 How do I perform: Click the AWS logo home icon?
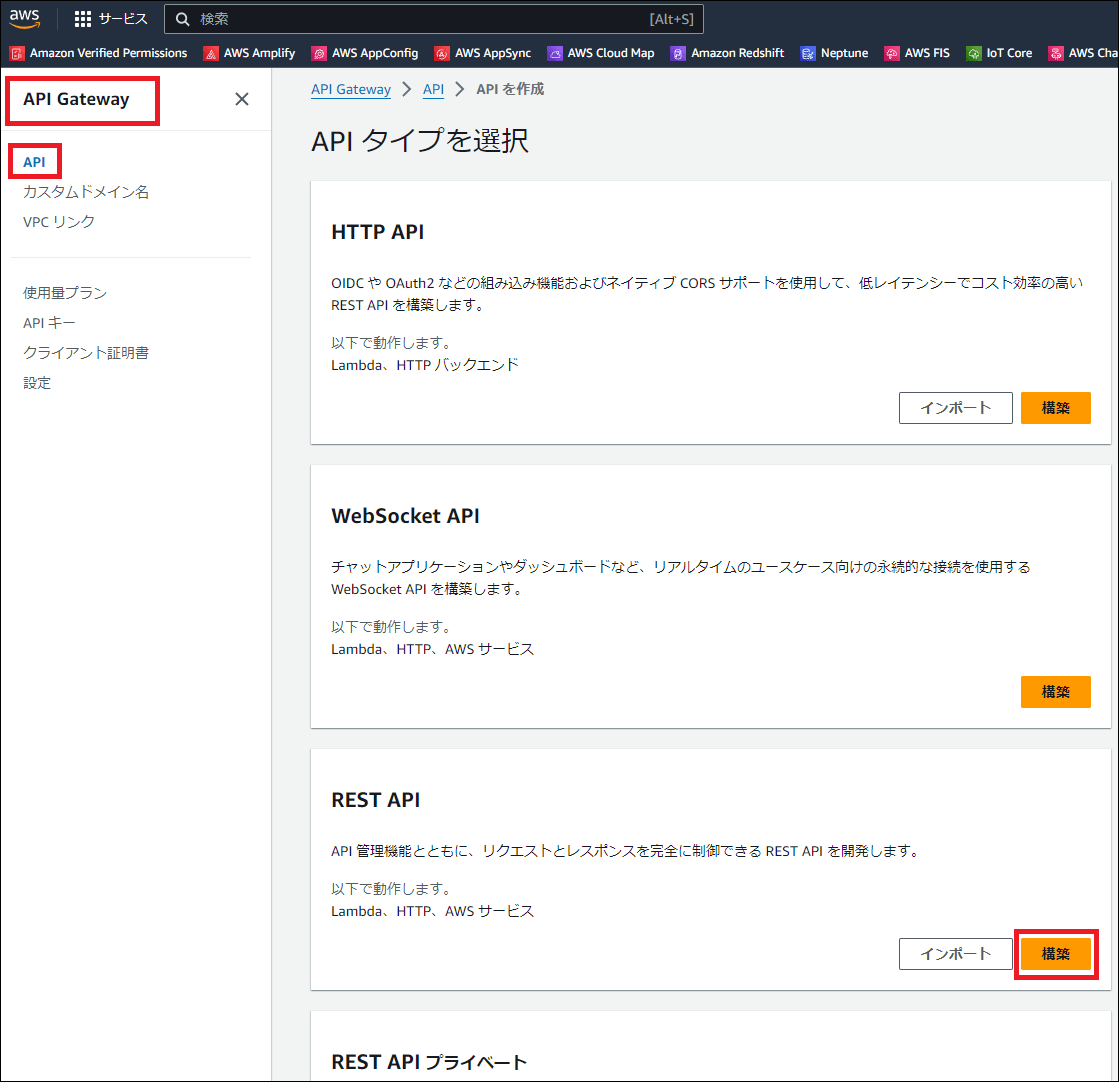[x=25, y=19]
